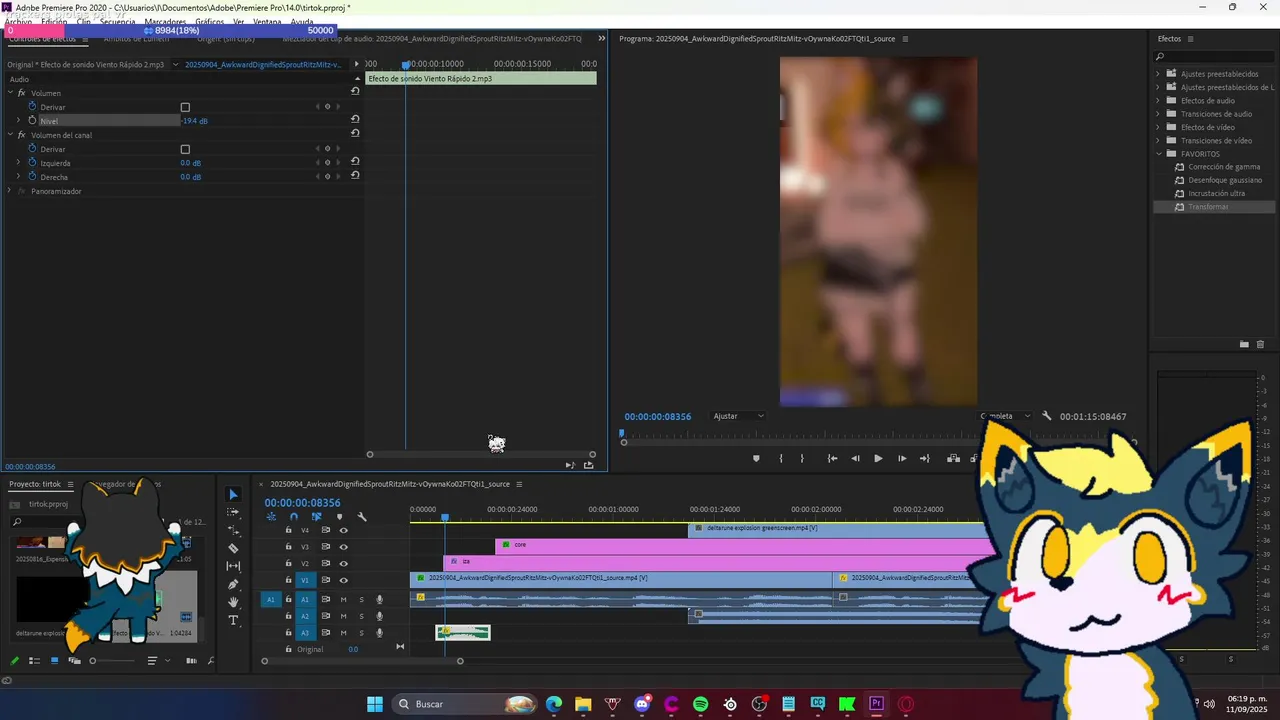This screenshot has width=1280, height=720.
Task: Expand the Izquierda parameter
Action: tap(18, 162)
